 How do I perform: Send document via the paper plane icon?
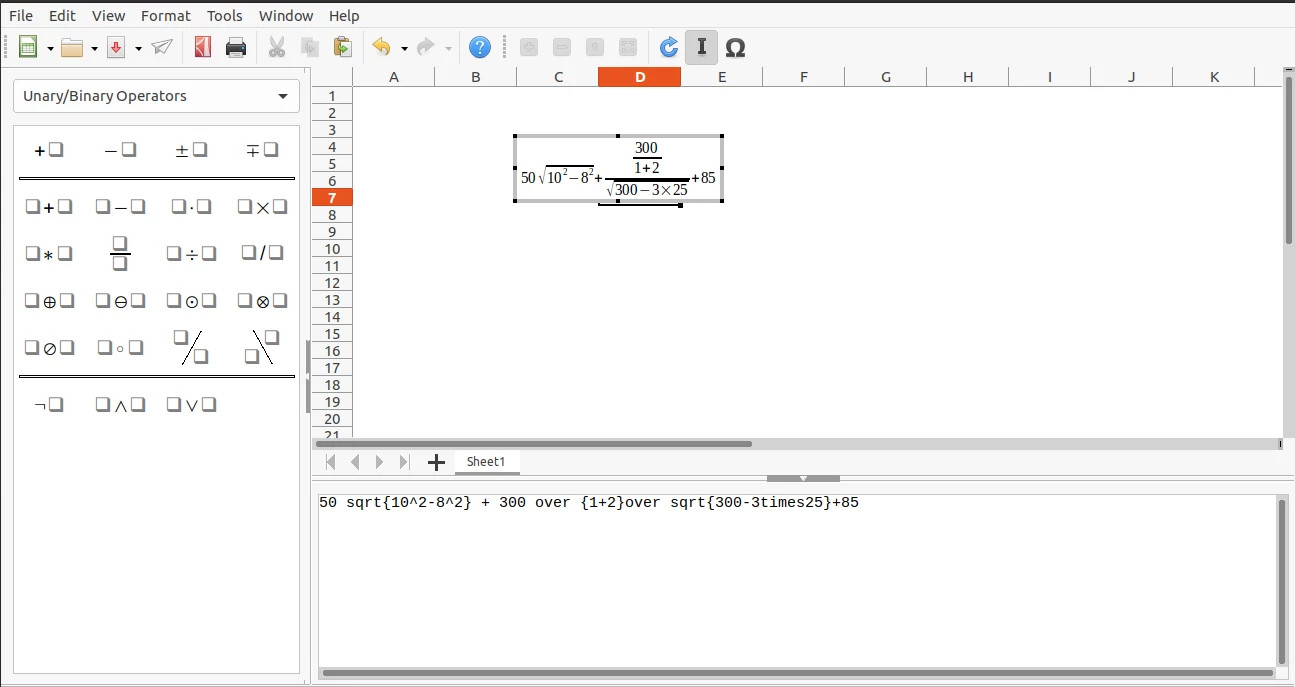(162, 47)
